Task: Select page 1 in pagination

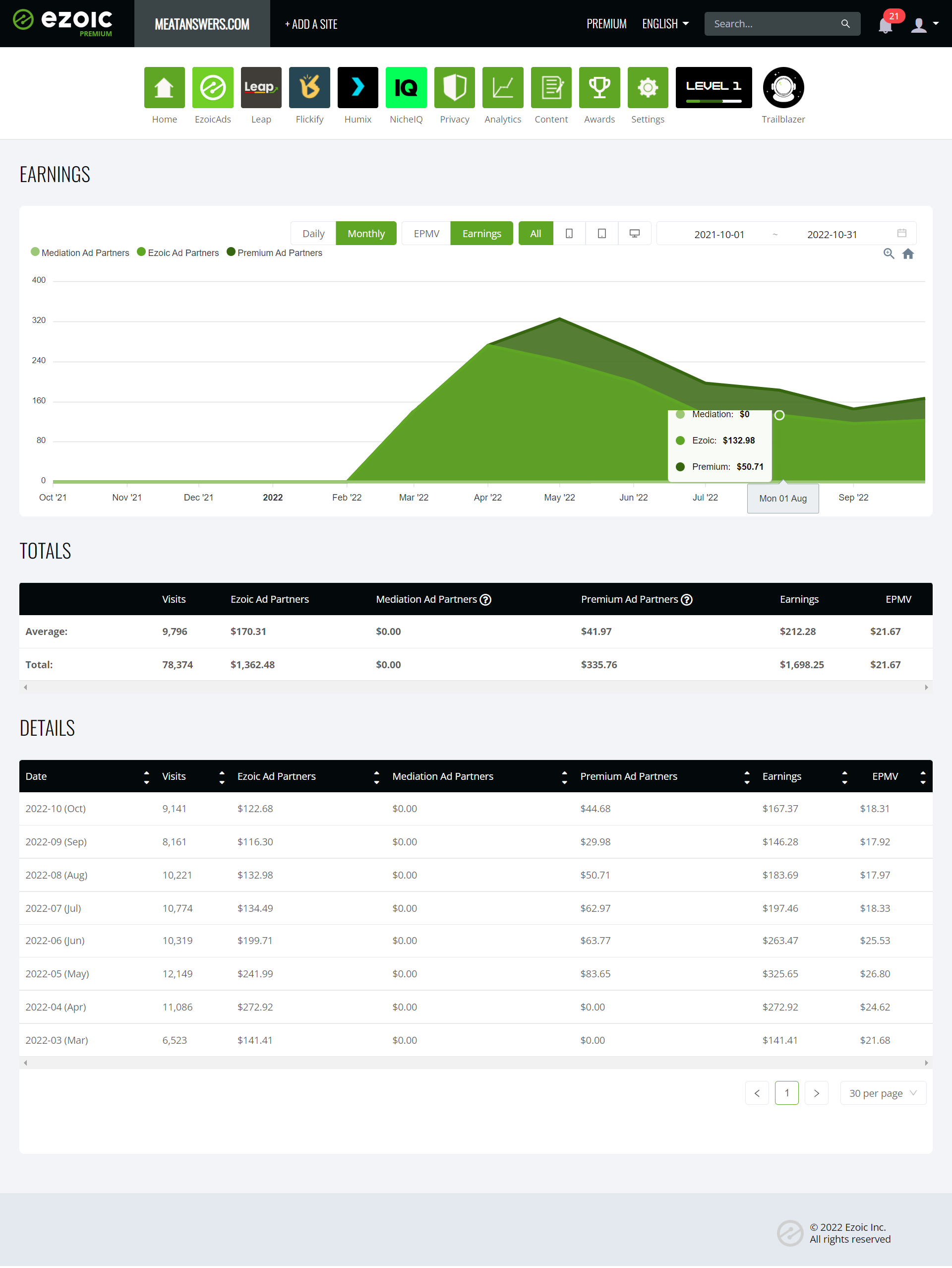Action: pos(787,1093)
